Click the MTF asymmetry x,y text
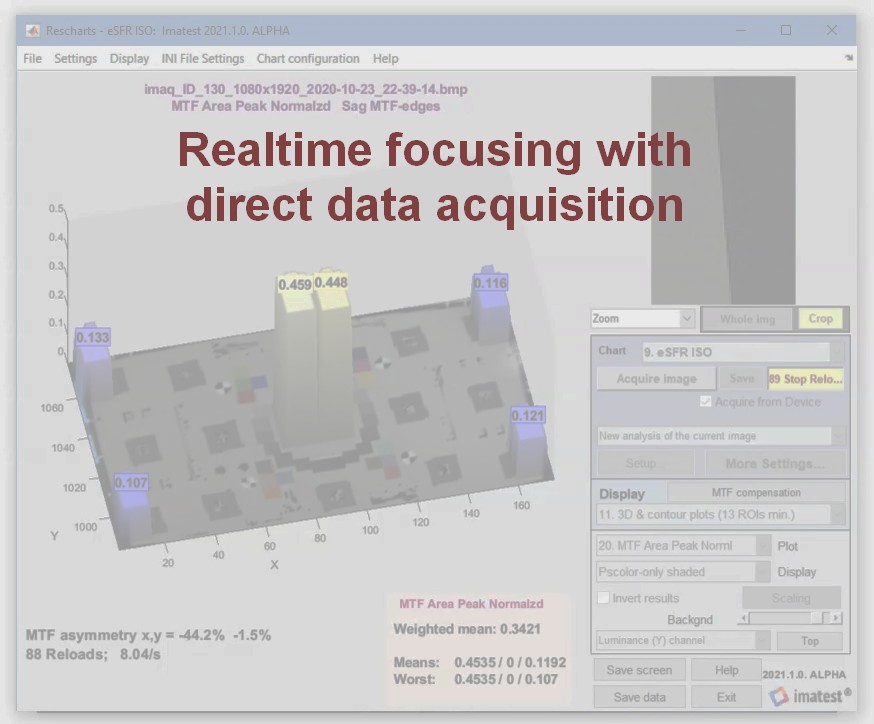874x724 pixels. [148, 635]
